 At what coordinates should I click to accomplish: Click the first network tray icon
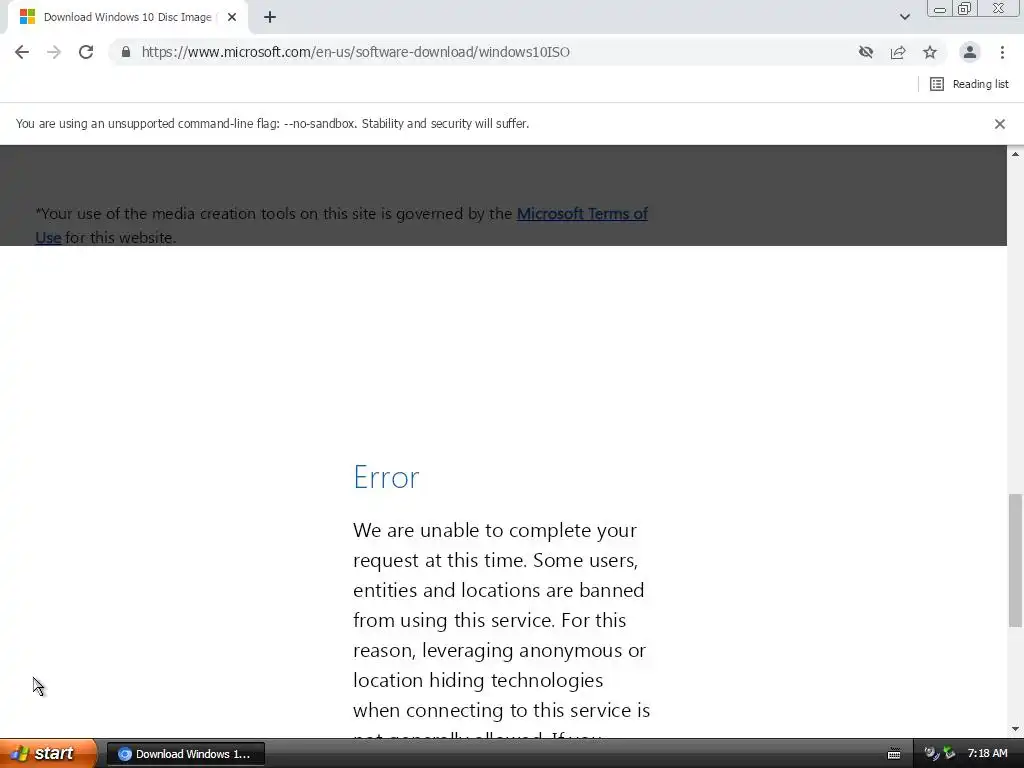[931, 754]
